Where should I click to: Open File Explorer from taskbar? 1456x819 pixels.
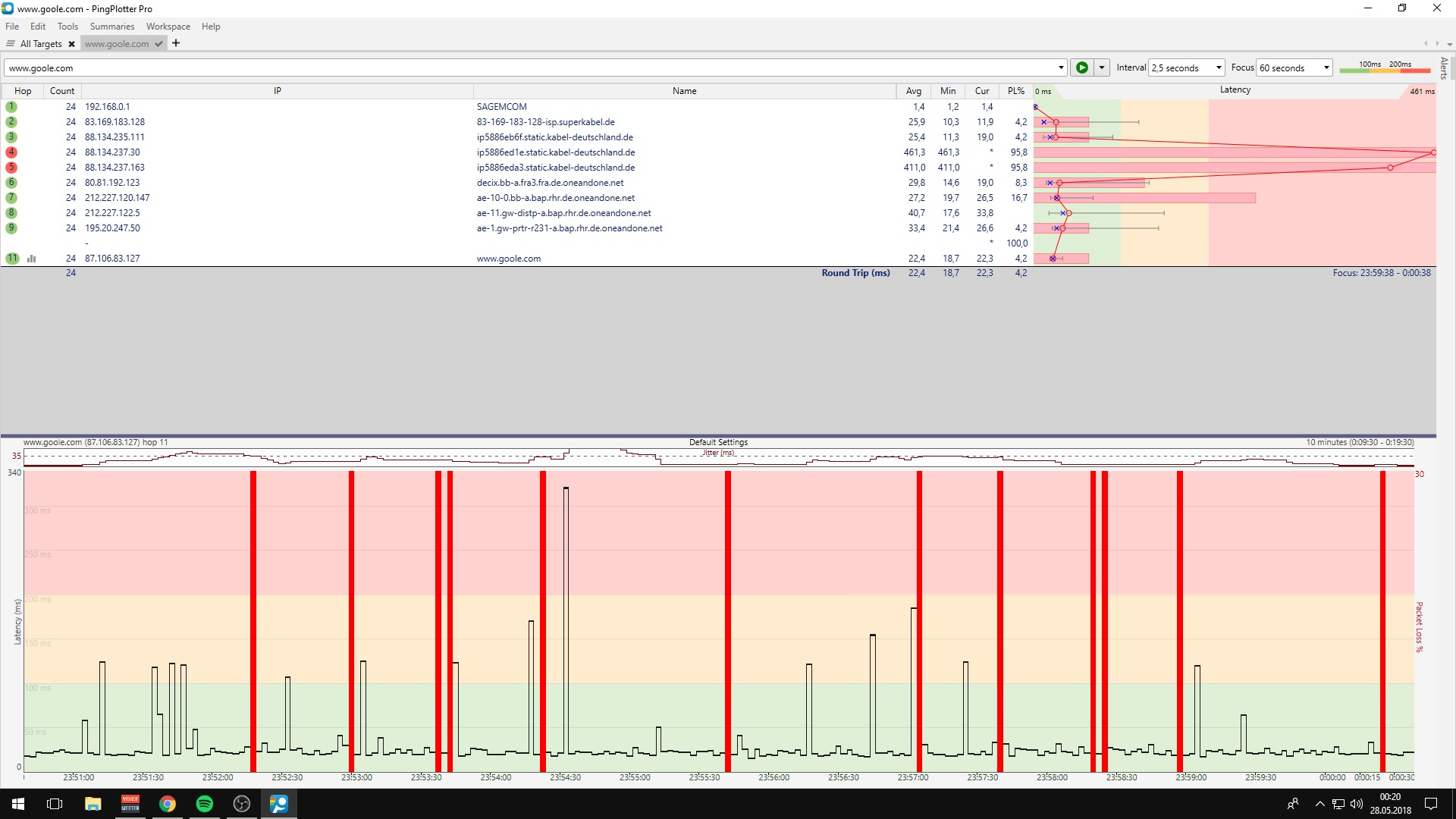93,804
